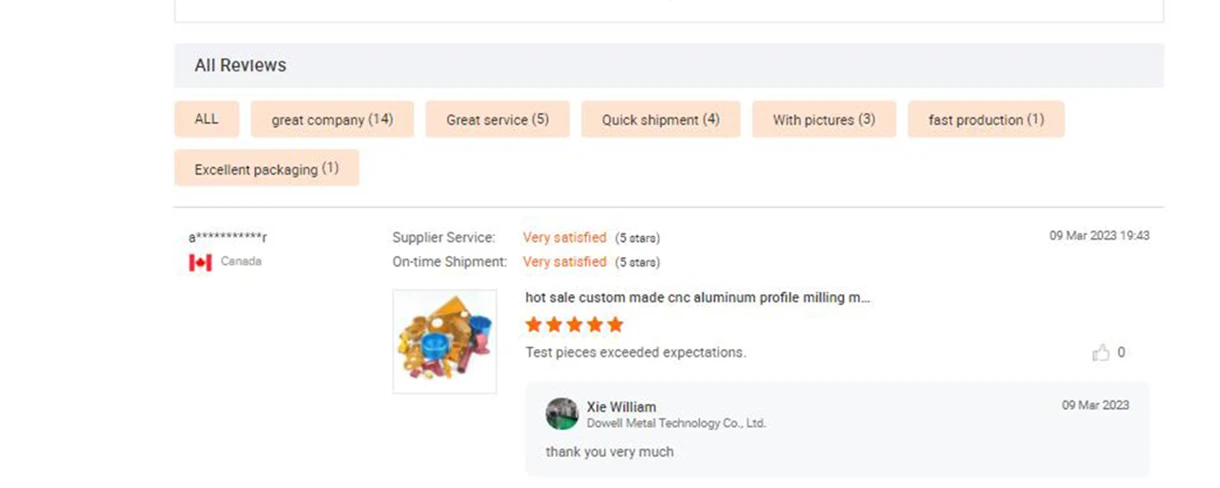Click the thumbs-up helpful icon
Image resolution: width=1220 pixels, height=488 pixels.
[1101, 353]
